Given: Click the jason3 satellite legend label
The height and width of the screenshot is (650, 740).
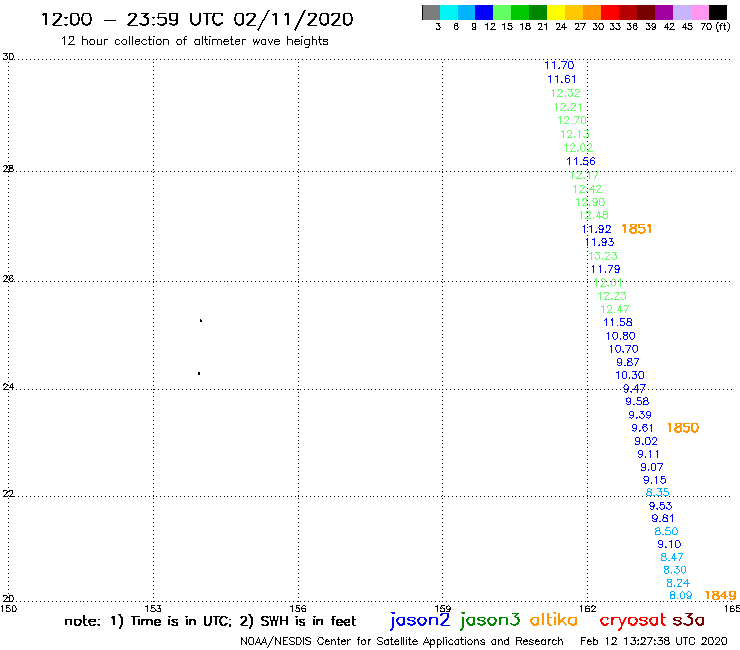Looking at the screenshot, I should 490,620.
